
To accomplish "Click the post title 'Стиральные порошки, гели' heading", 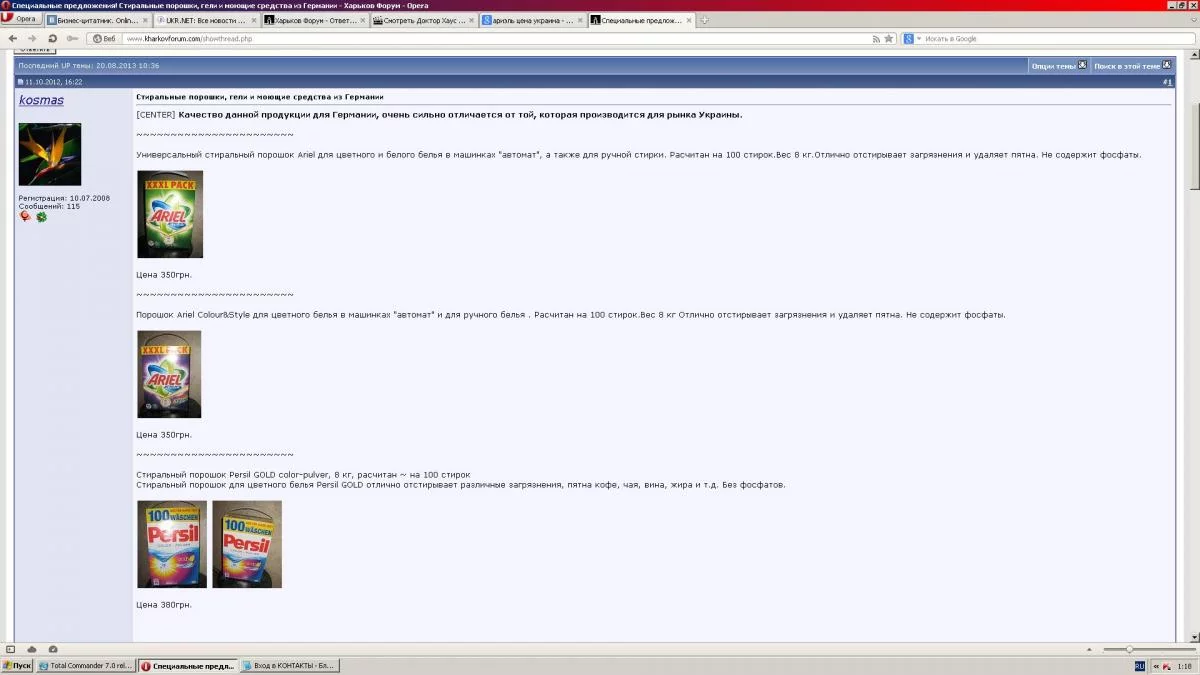I will 260,97.
